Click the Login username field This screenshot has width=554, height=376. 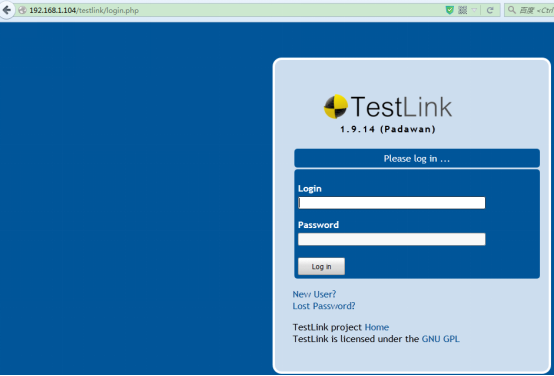[x=391, y=203]
